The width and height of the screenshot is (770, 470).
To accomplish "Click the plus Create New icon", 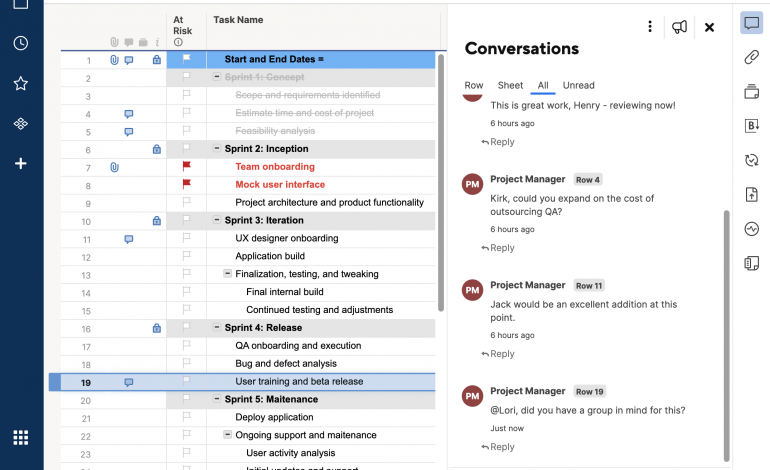I will [x=21, y=164].
